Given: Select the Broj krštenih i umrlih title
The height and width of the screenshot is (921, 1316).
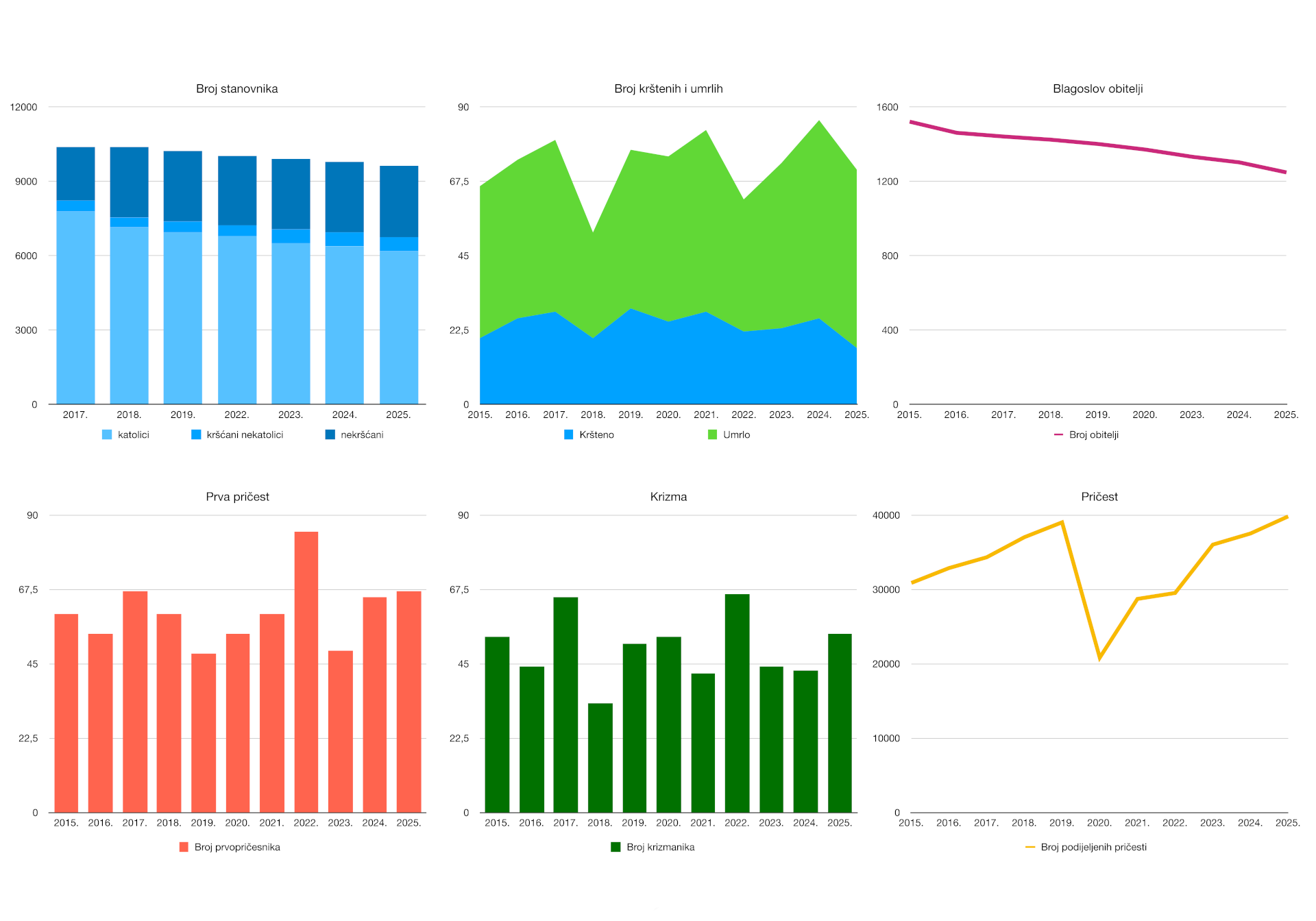Looking at the screenshot, I should coord(668,88).
